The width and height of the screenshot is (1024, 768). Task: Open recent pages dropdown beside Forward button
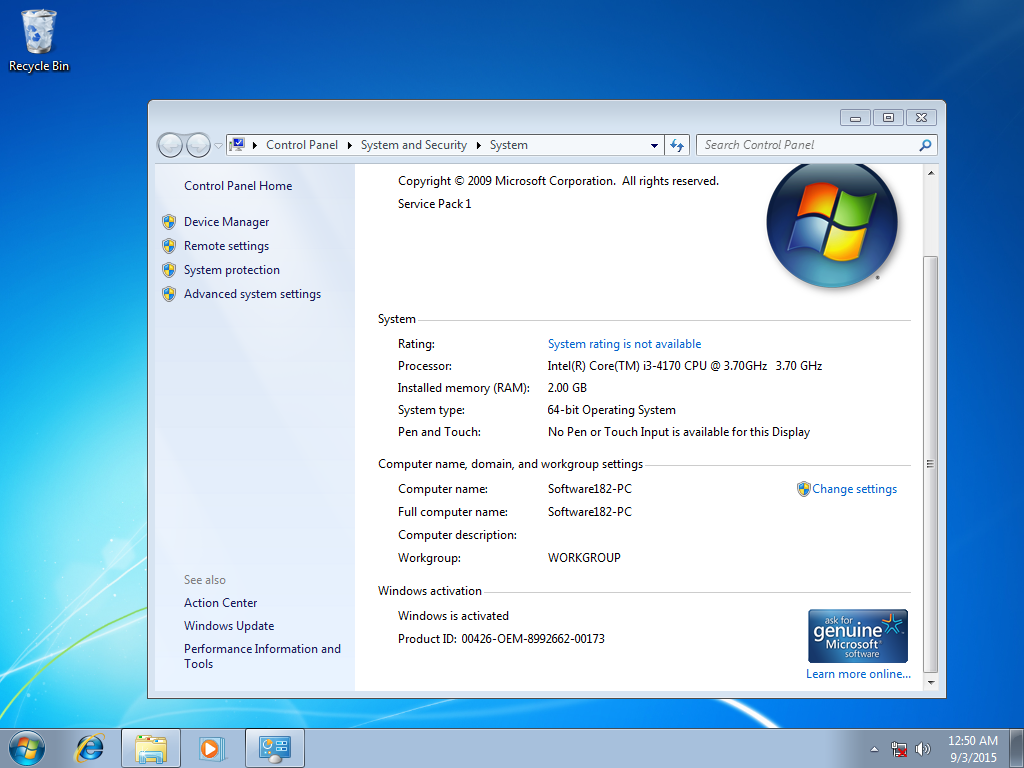tap(218, 146)
